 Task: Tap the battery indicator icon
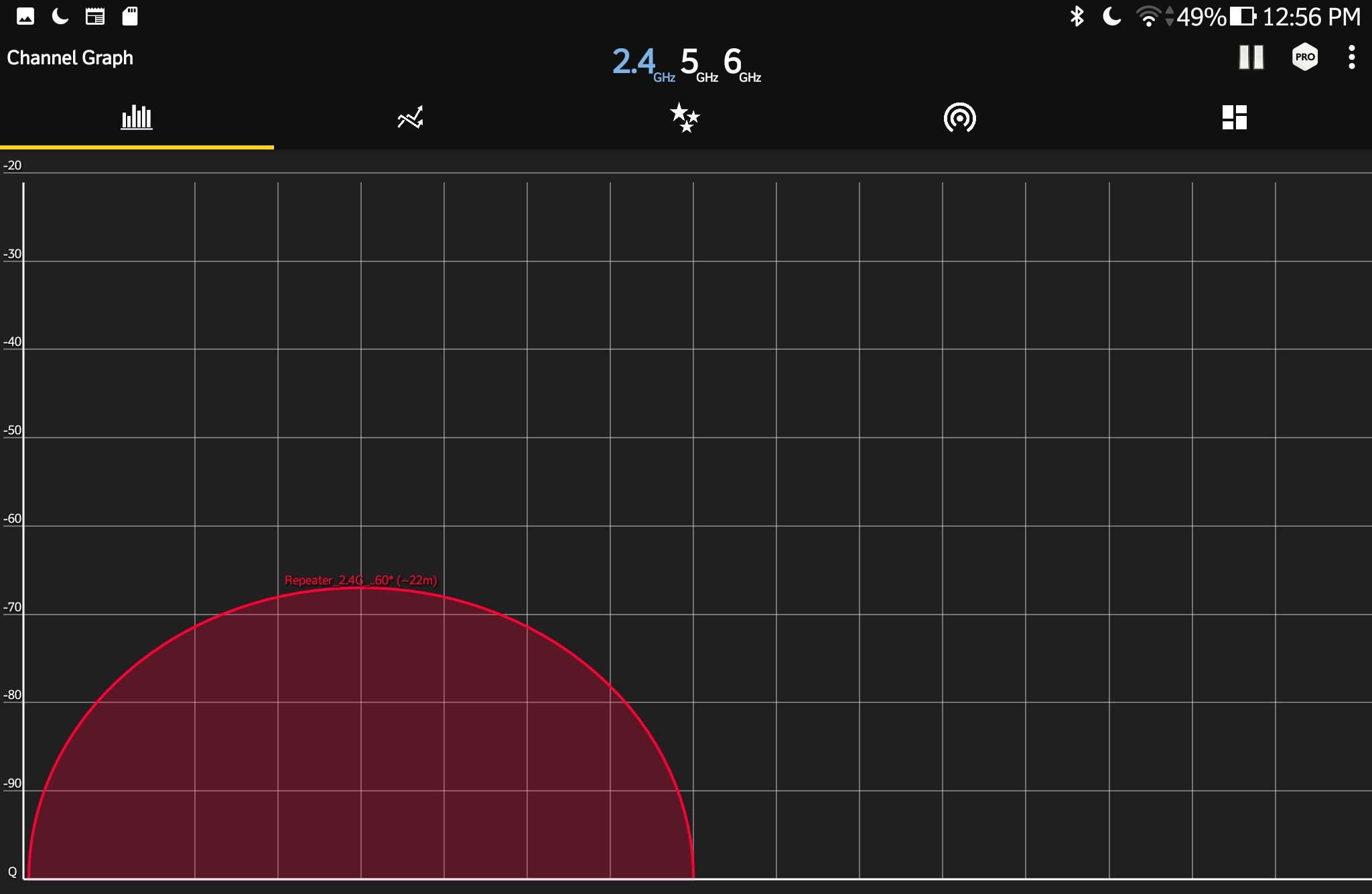tap(1243, 16)
